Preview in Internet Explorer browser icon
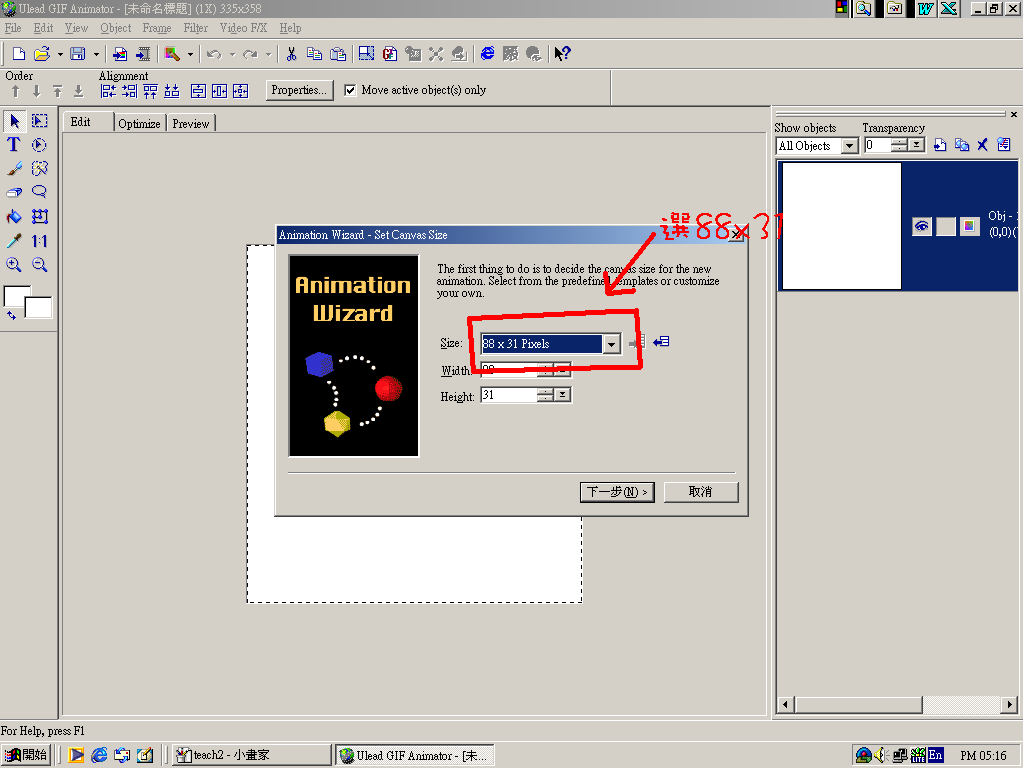Screen dimensions: 1024x768 (487, 54)
